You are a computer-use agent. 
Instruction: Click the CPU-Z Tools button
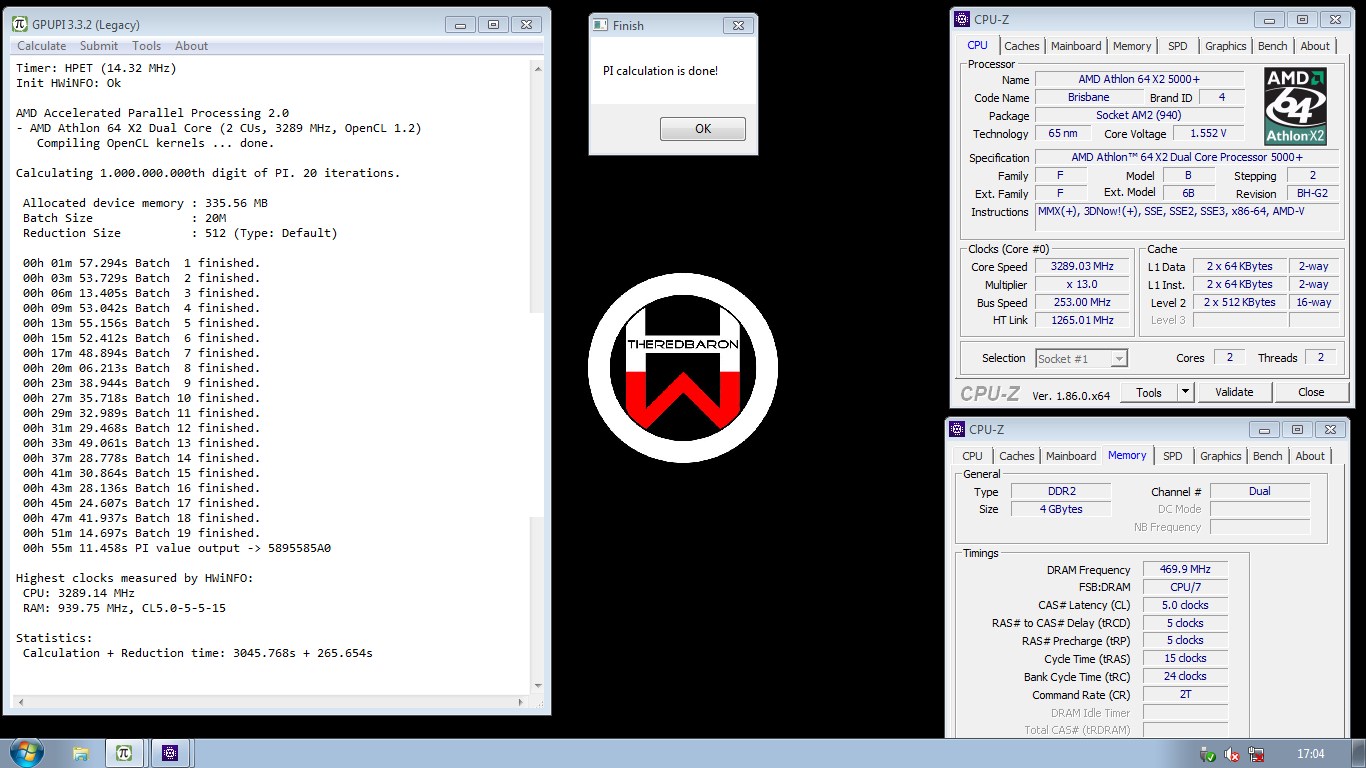click(1149, 392)
